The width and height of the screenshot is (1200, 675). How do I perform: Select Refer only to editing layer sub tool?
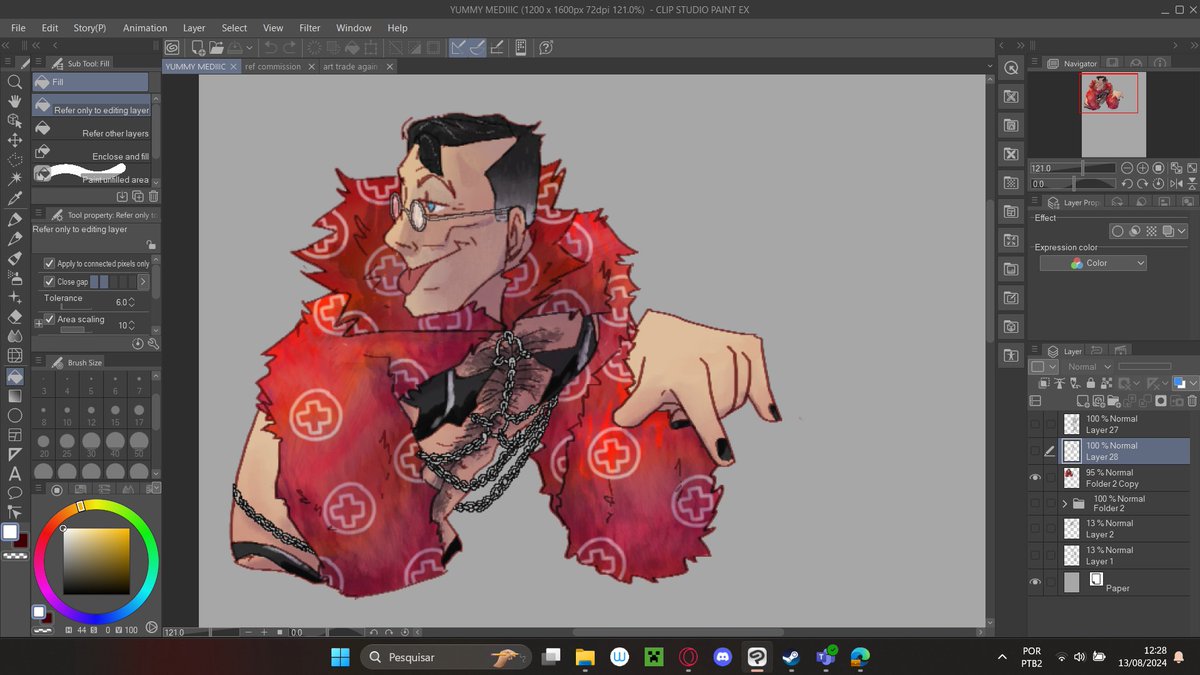(x=92, y=106)
